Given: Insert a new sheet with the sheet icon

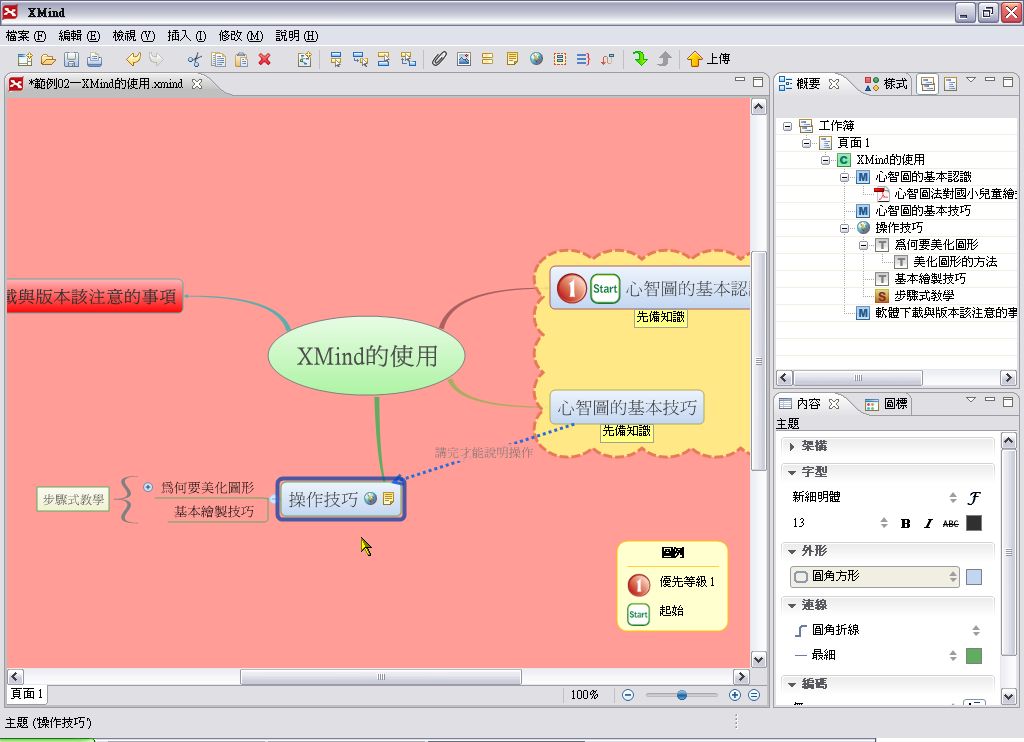Looking at the screenshot, I should point(304,59).
